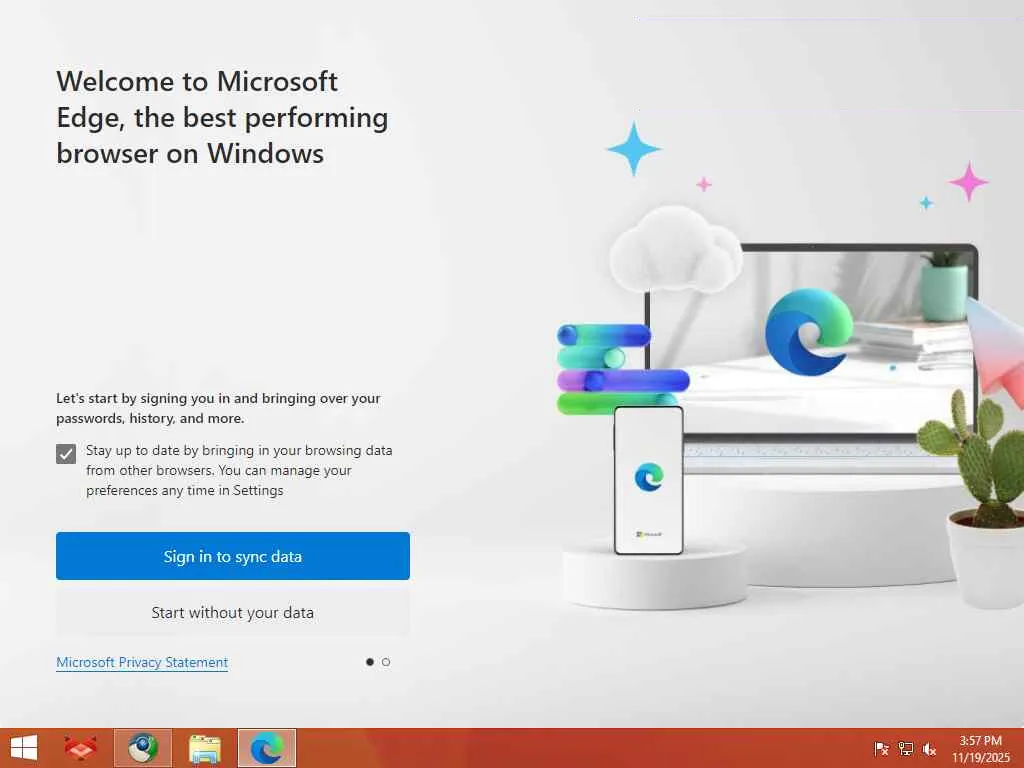
Task: Click the "Stay up to date" checkbox label
Action: (x=239, y=470)
